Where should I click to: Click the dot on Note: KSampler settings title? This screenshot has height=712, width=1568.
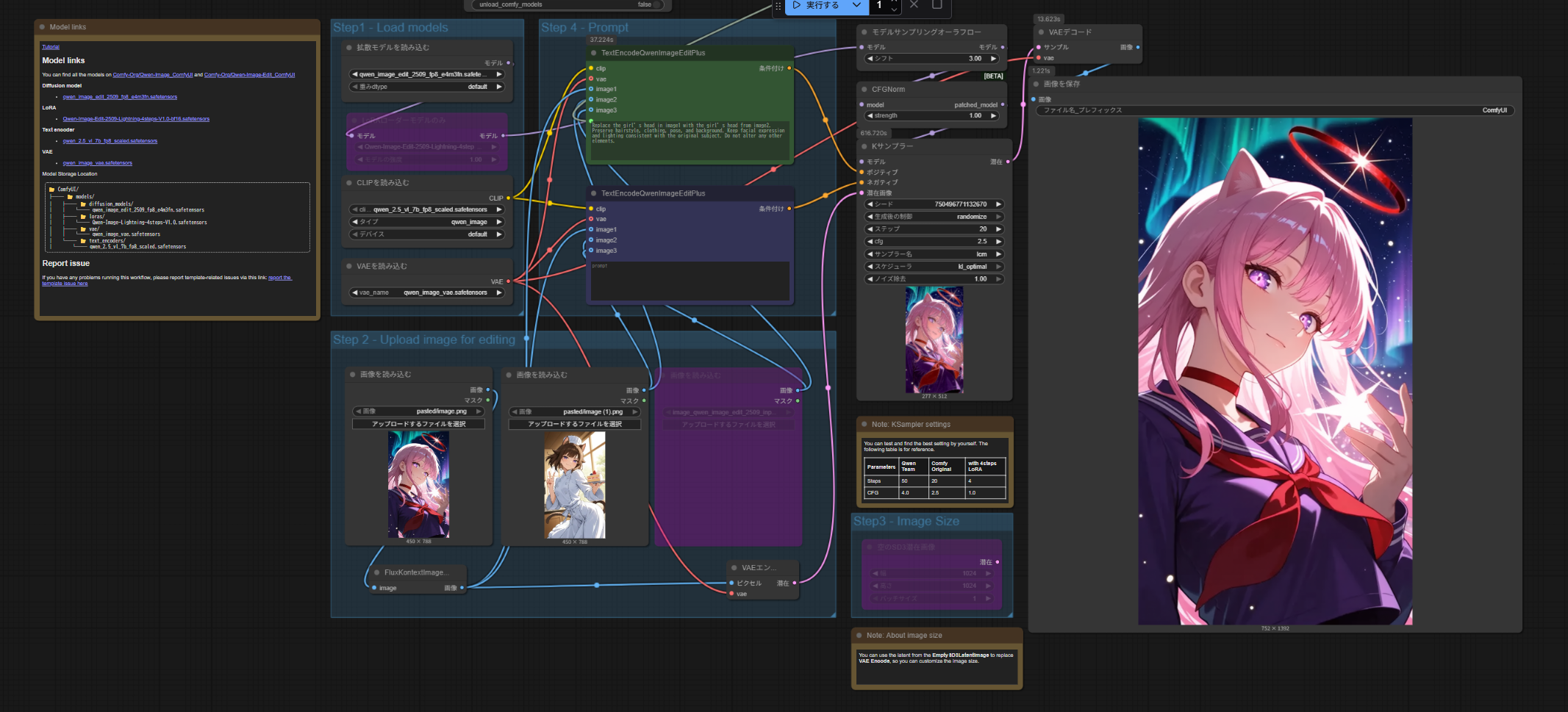pos(864,425)
